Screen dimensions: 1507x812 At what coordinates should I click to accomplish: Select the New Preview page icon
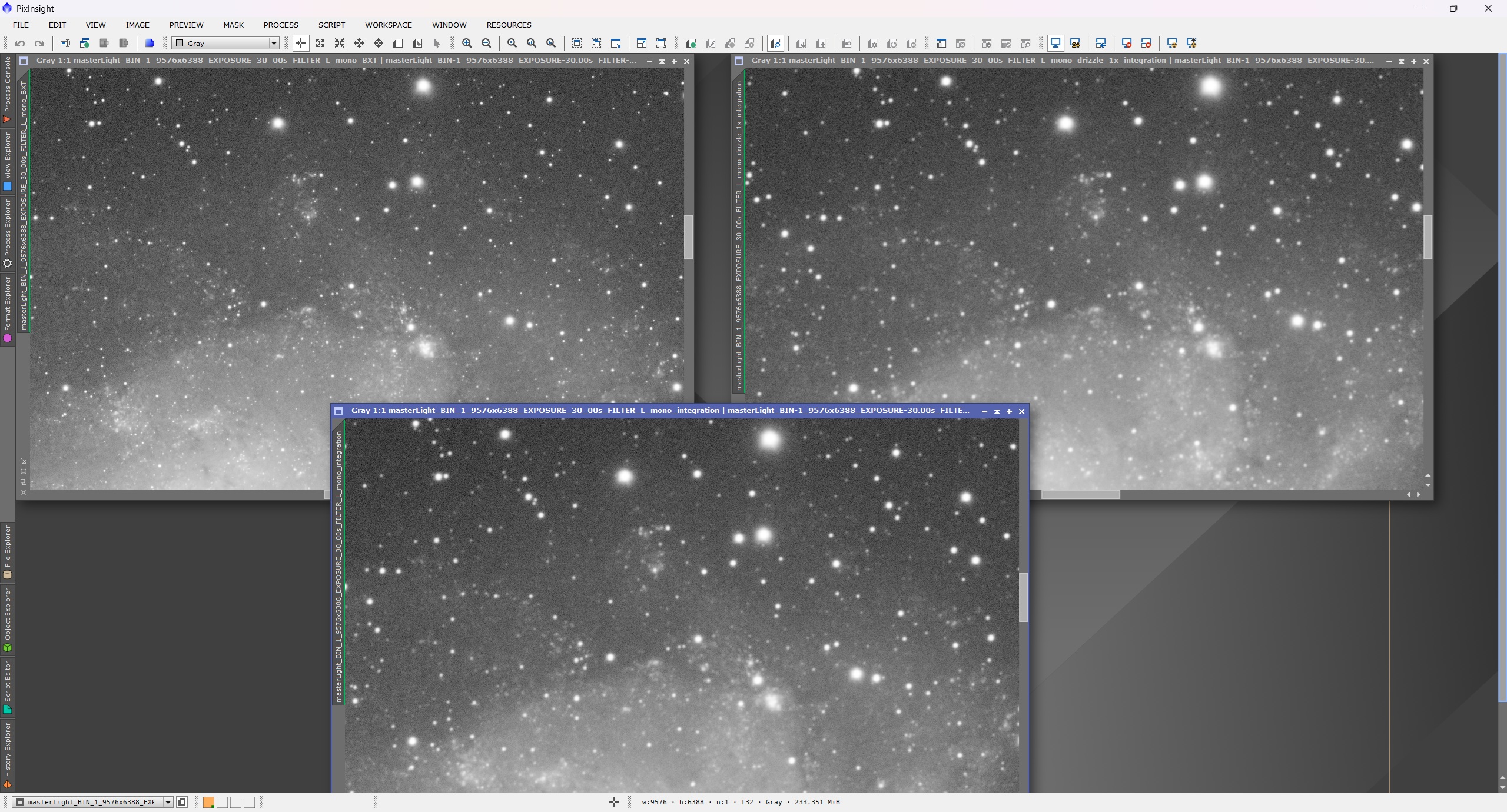398,43
